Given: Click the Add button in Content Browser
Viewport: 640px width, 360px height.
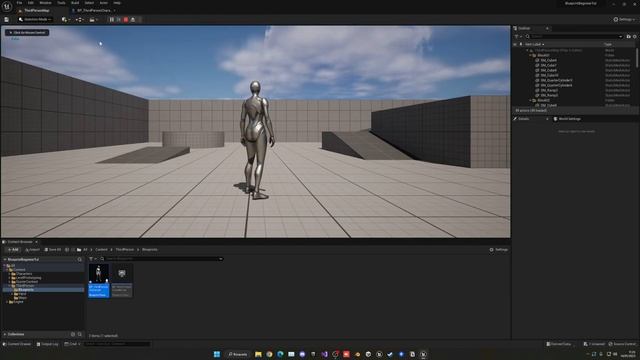Looking at the screenshot, I should tap(13, 250).
